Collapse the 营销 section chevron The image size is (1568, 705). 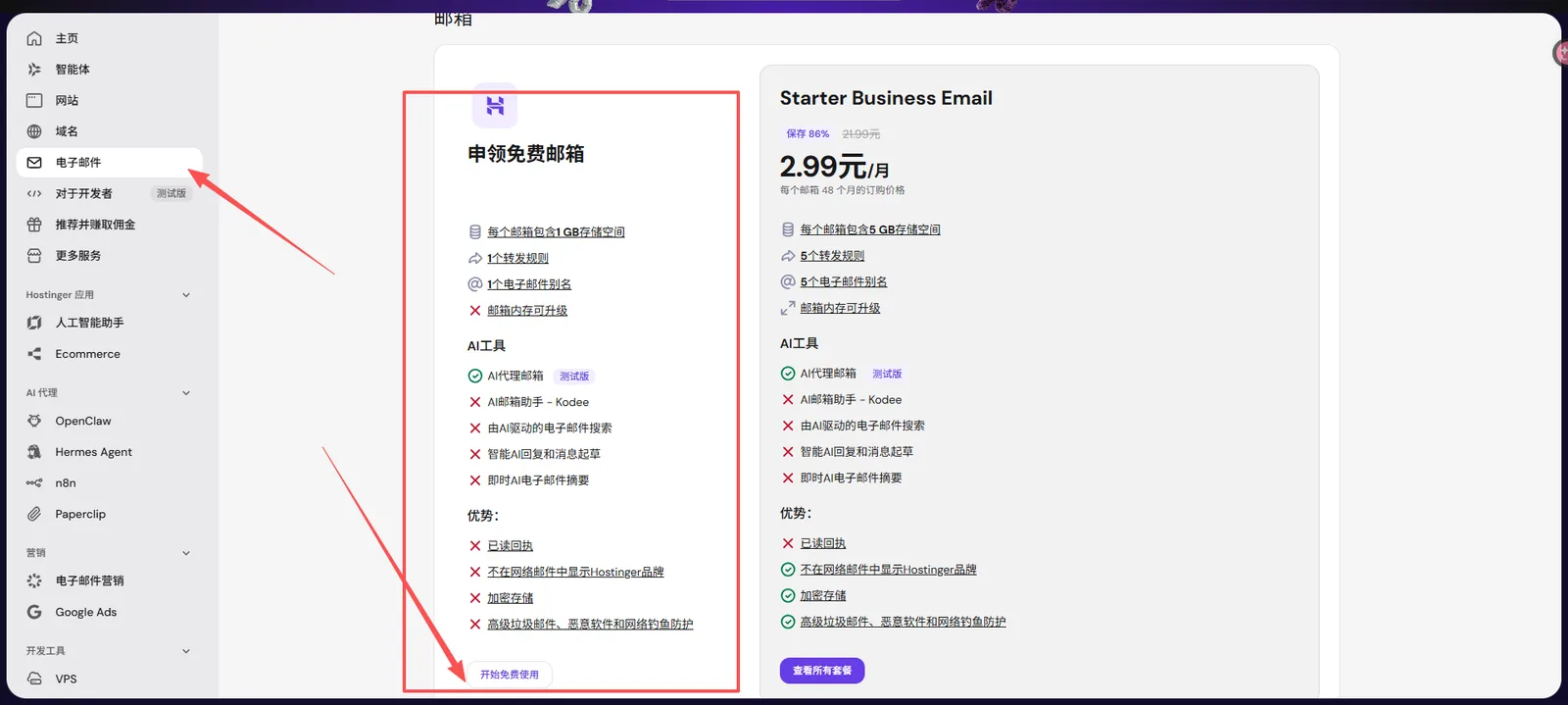[x=186, y=553]
